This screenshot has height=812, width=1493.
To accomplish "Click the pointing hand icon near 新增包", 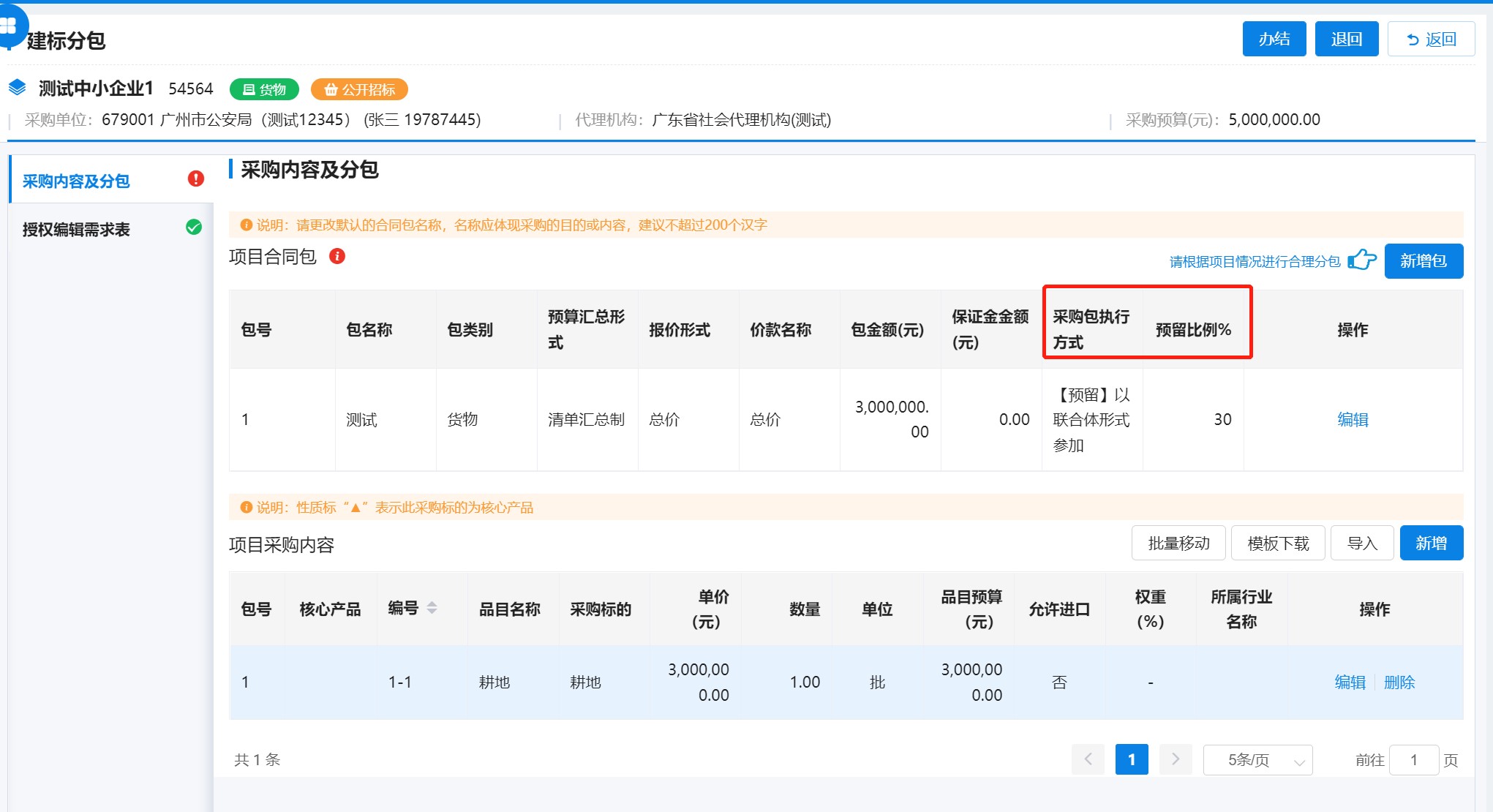I will pyautogui.click(x=1361, y=260).
